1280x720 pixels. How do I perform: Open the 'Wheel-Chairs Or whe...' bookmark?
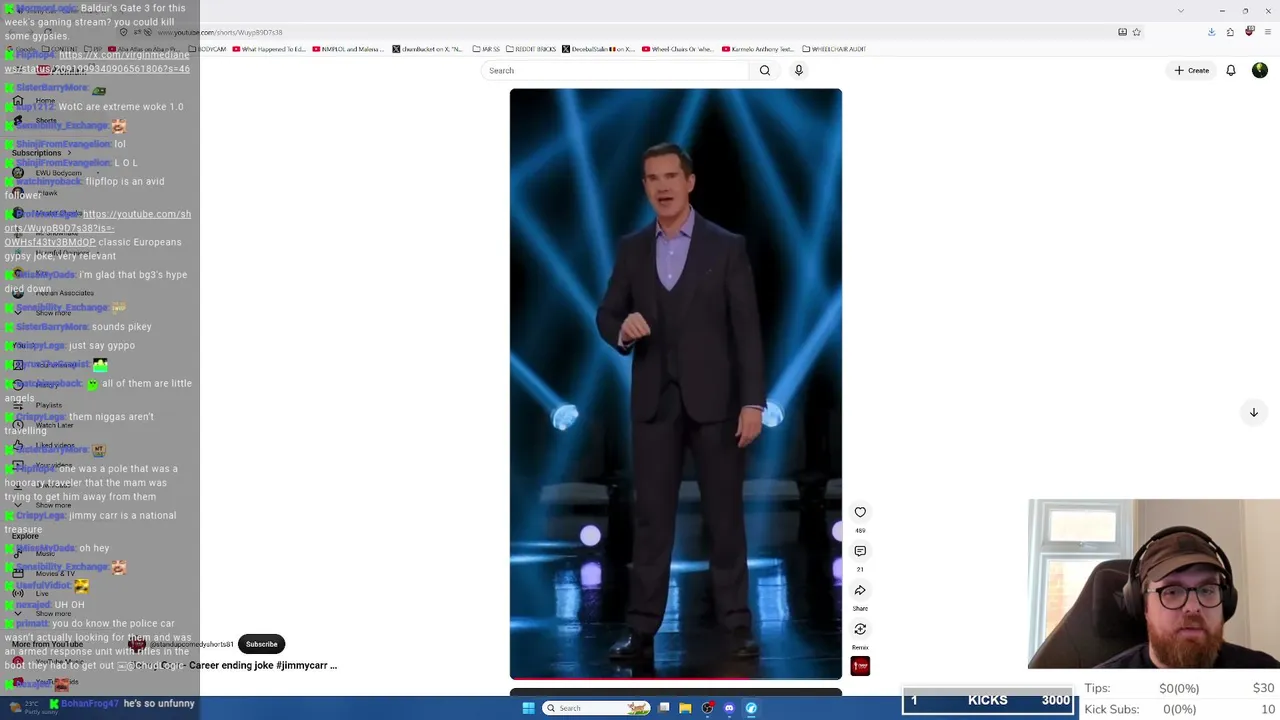[x=677, y=49]
